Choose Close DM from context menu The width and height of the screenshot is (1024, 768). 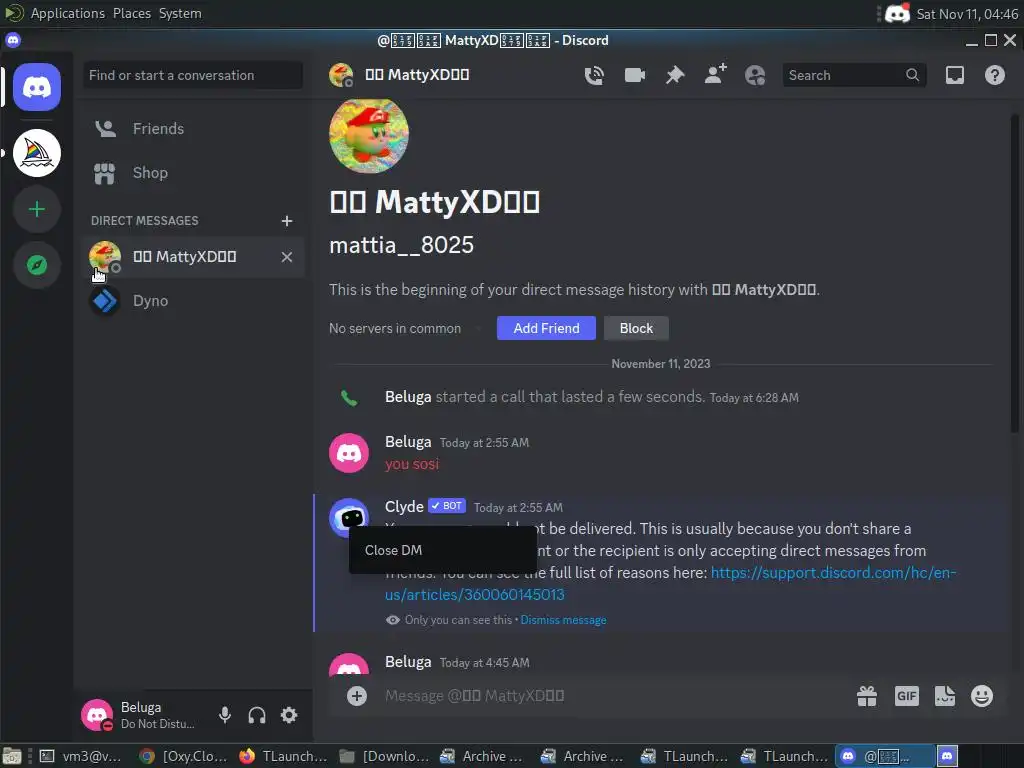tap(442, 550)
